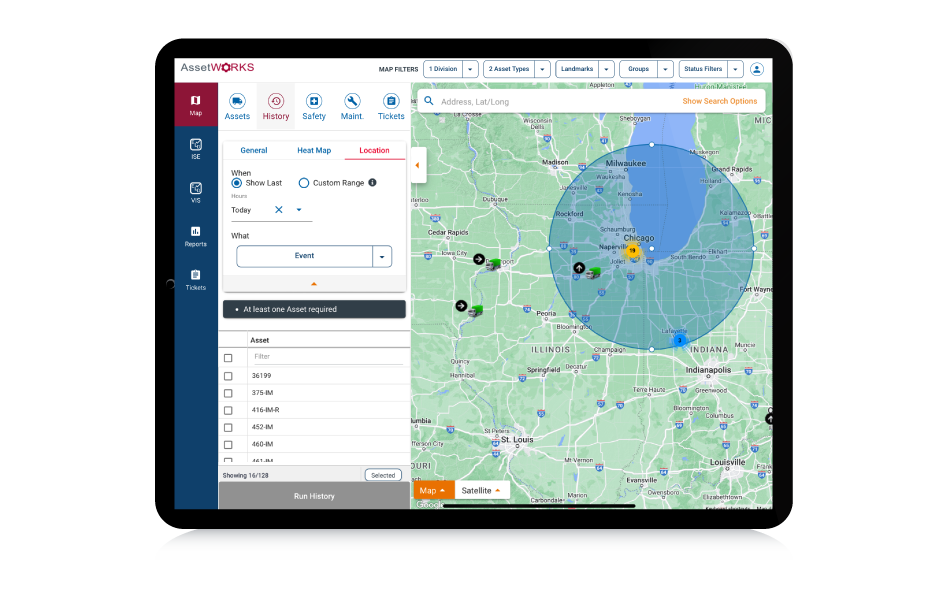Open the Safety panel icon
The image size is (948, 600).
pos(314,106)
